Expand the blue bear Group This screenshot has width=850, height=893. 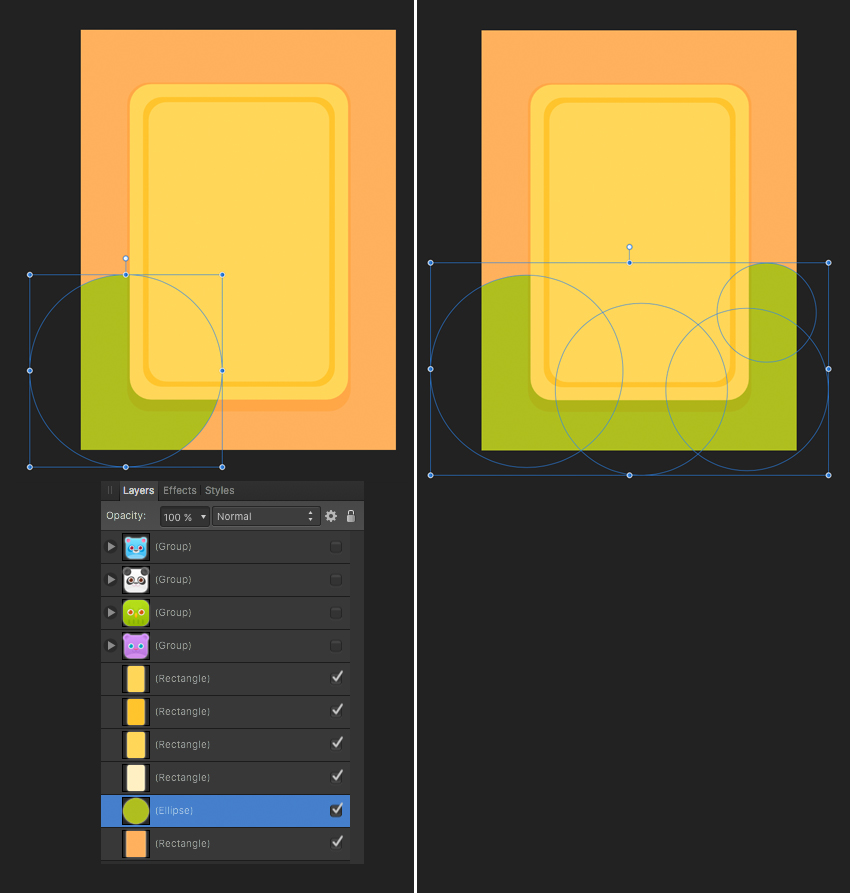point(111,547)
